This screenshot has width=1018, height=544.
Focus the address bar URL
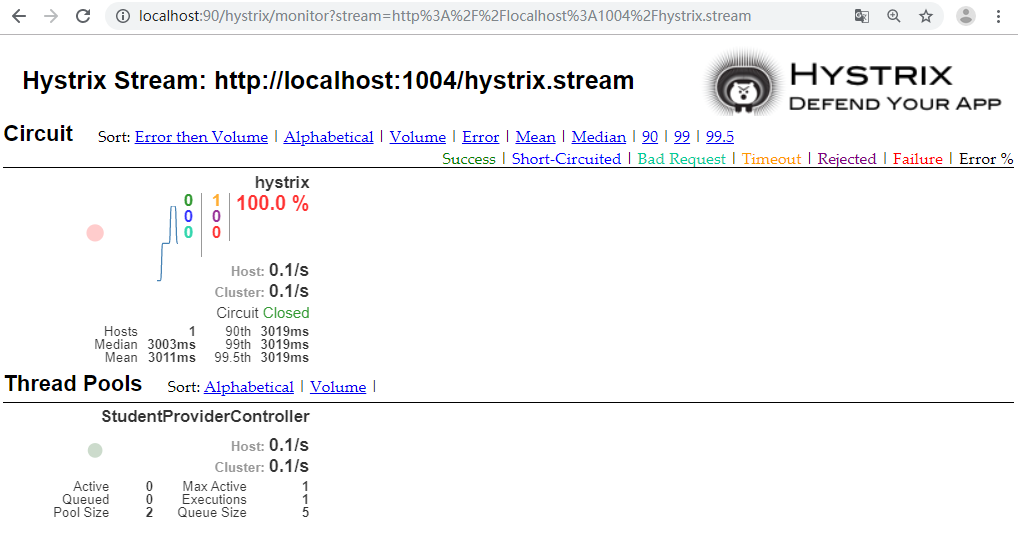pyautogui.click(x=445, y=16)
